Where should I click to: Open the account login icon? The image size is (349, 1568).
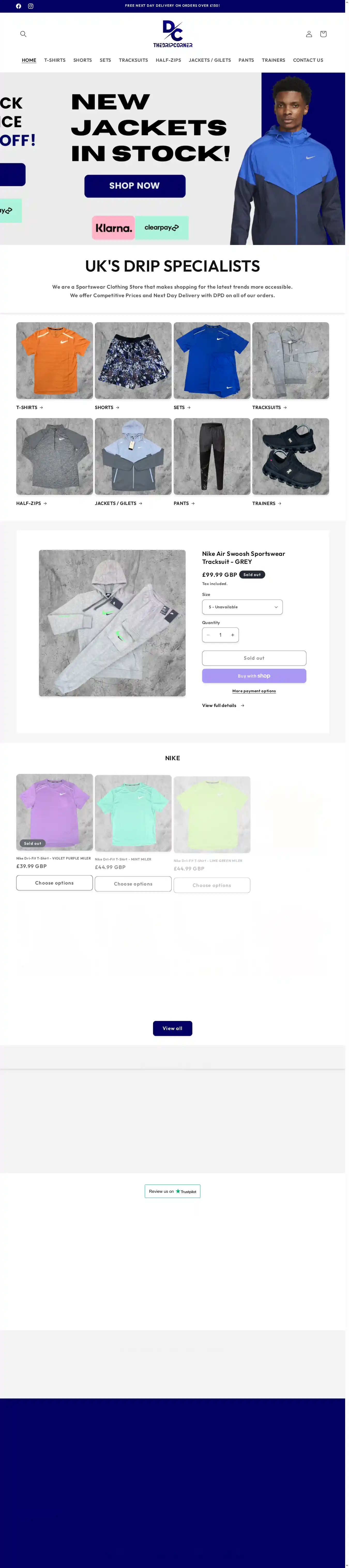(309, 34)
